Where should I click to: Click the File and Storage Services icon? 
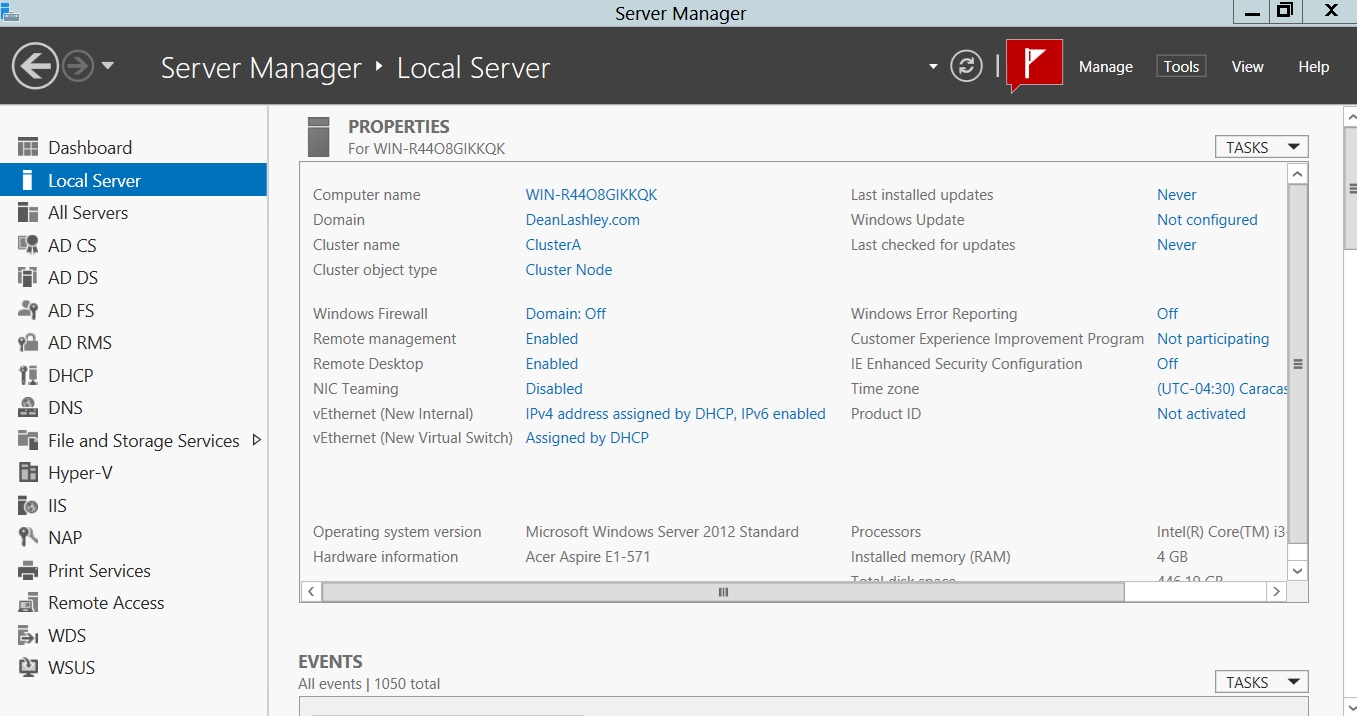(28, 441)
